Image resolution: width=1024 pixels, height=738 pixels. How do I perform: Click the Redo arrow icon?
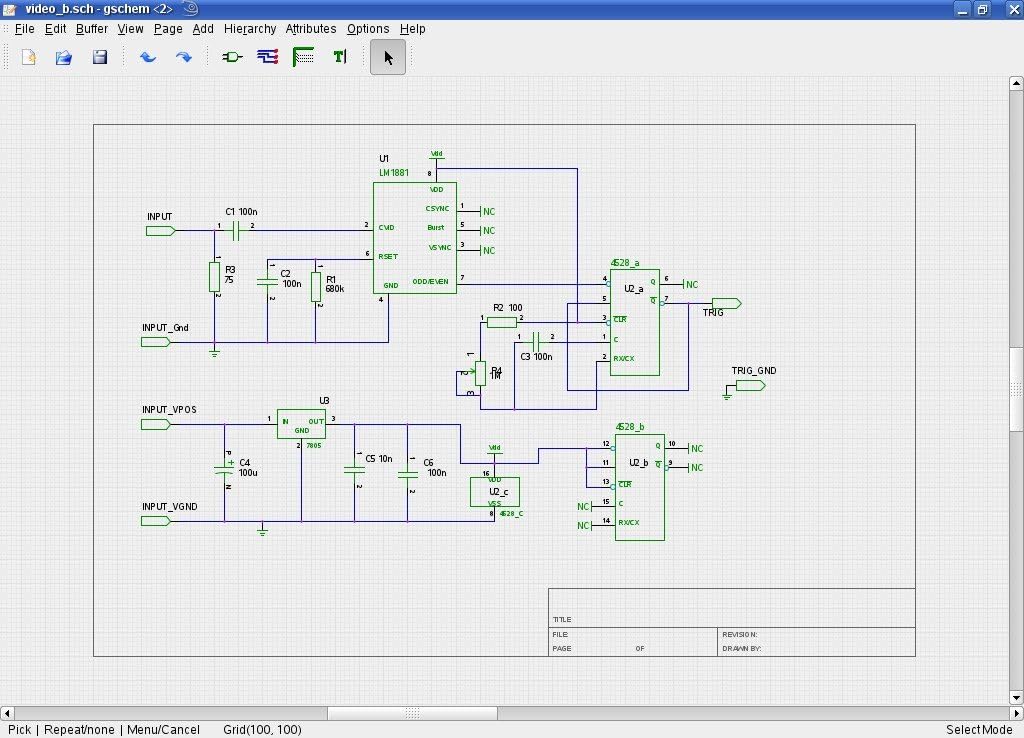coord(184,57)
